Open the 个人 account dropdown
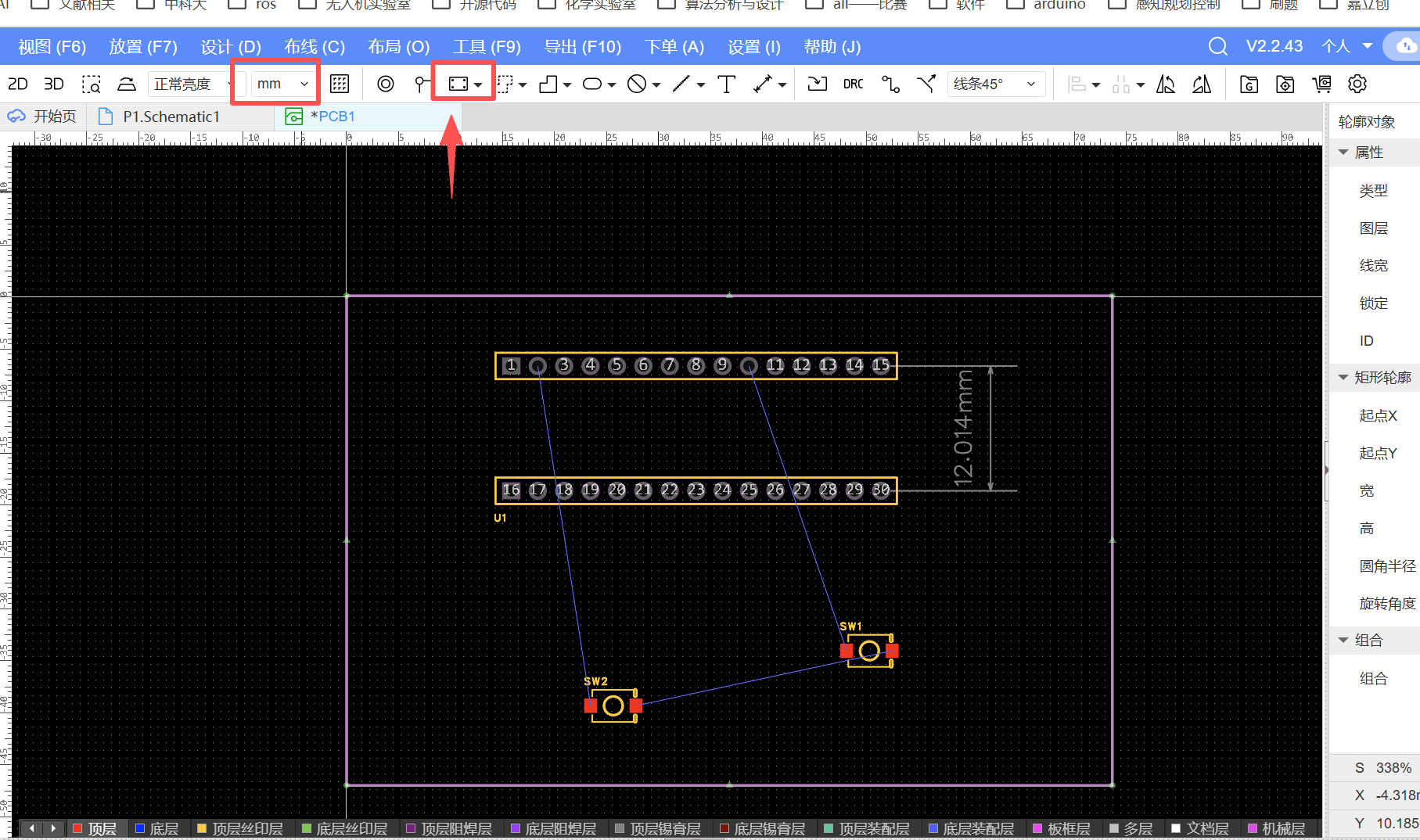 point(1347,46)
